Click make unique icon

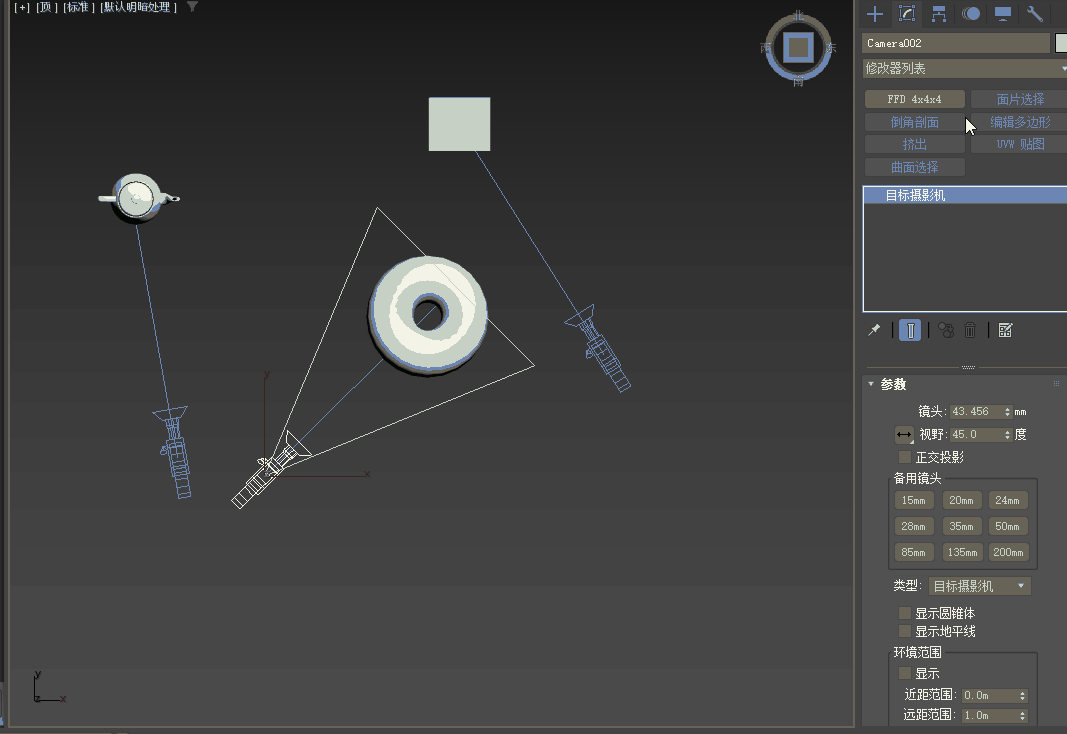[x=946, y=330]
